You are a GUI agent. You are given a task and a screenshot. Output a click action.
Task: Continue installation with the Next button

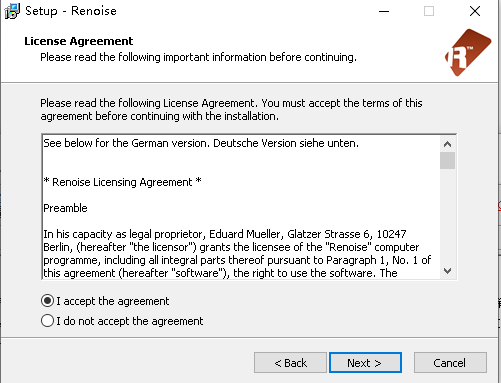tap(365, 363)
